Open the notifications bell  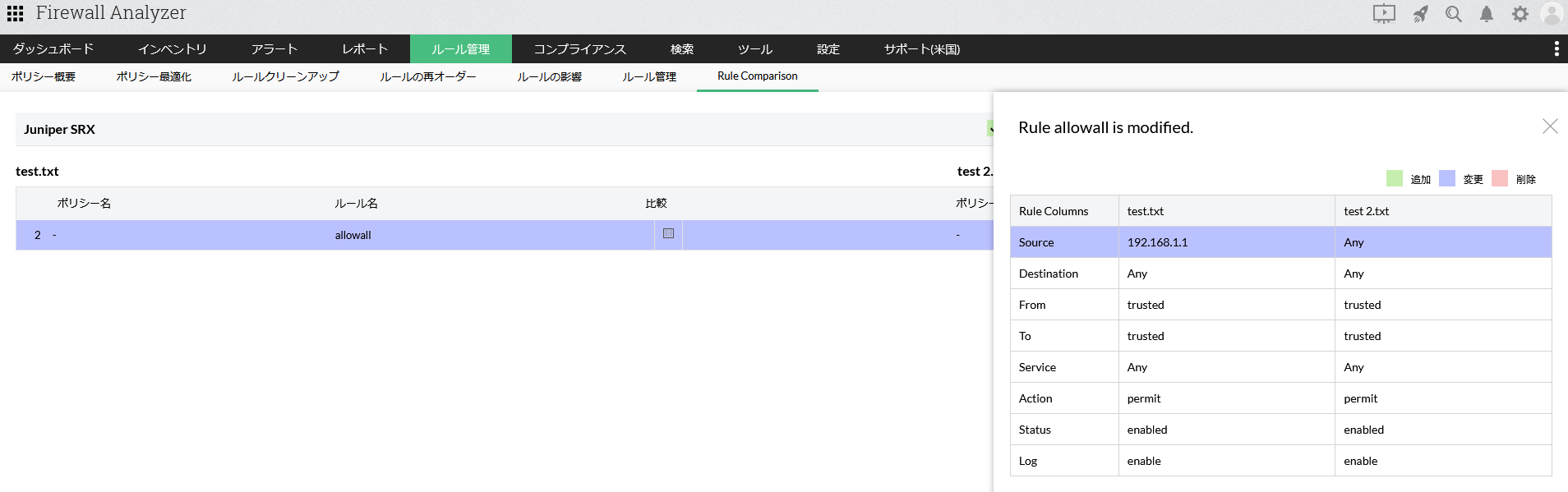tap(1486, 14)
